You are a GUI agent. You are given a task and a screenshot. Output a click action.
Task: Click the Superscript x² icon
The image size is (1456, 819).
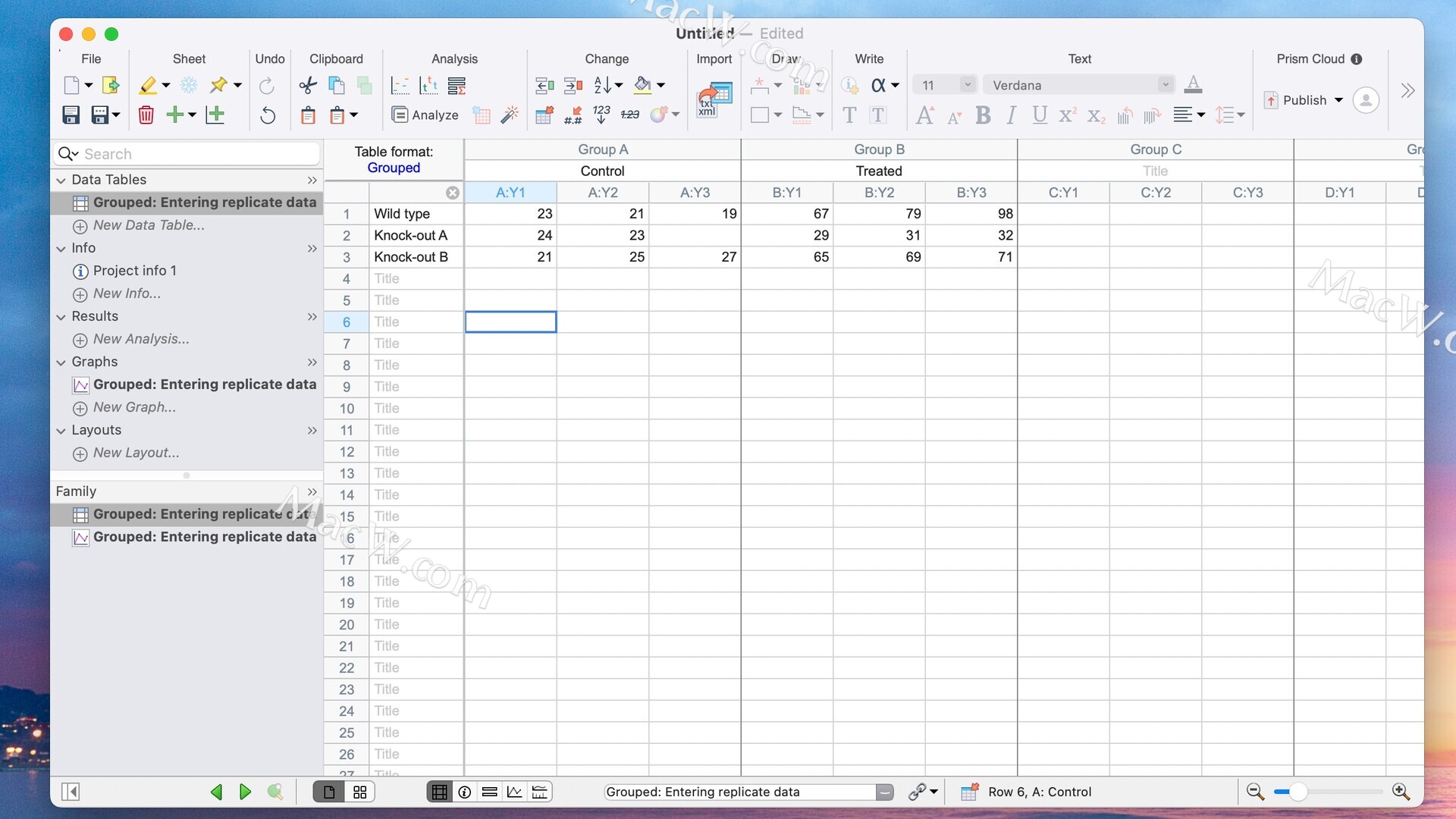click(1067, 115)
